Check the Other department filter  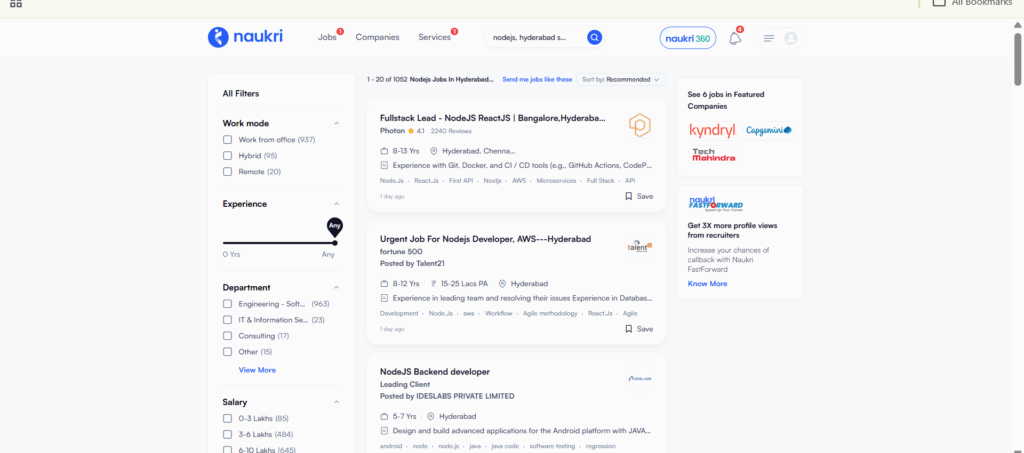tap(227, 352)
